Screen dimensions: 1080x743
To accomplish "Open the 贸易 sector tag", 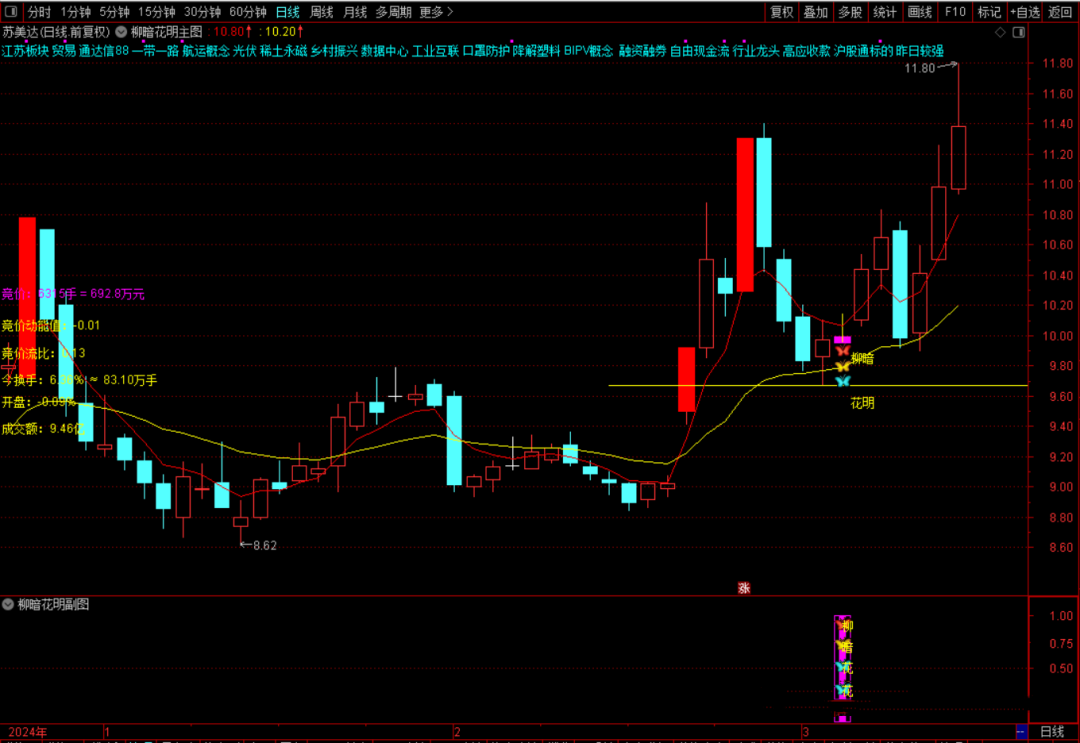I will pos(64,51).
